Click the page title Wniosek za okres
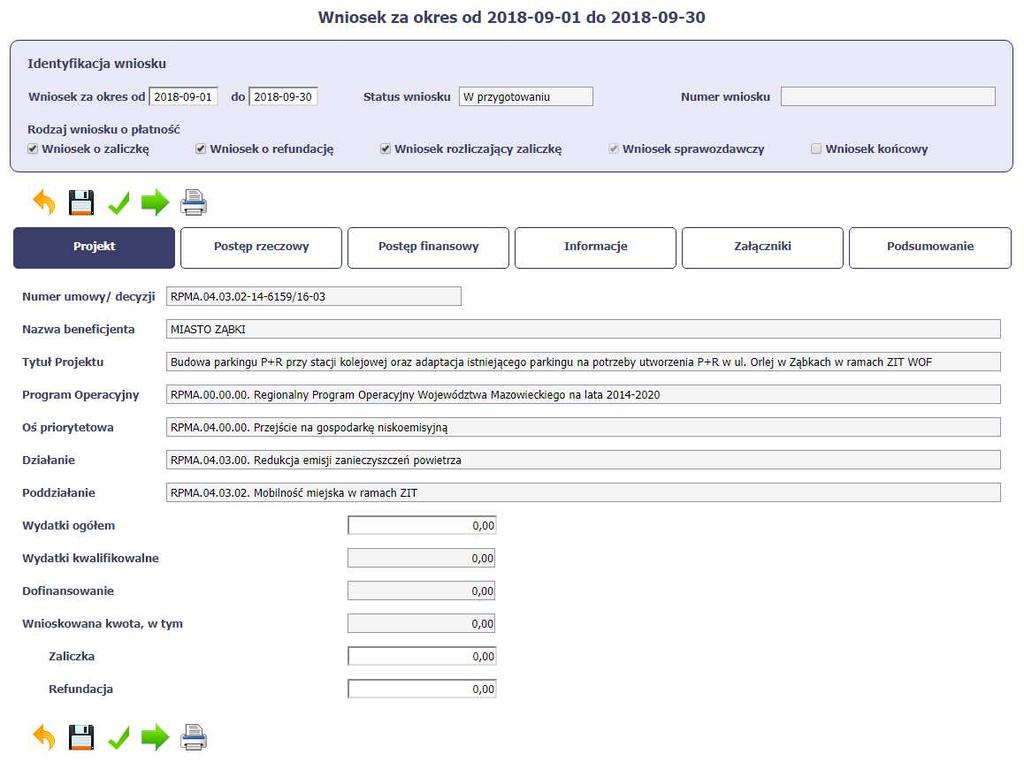 [x=512, y=17]
